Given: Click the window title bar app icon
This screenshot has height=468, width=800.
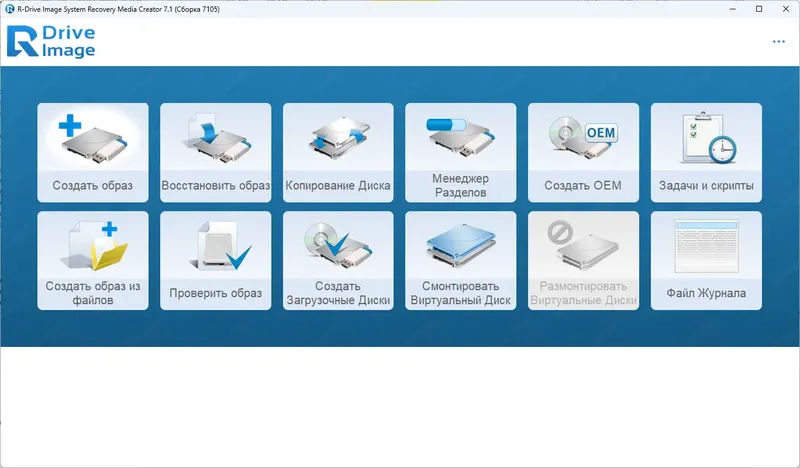Looking at the screenshot, I should tap(9, 9).
